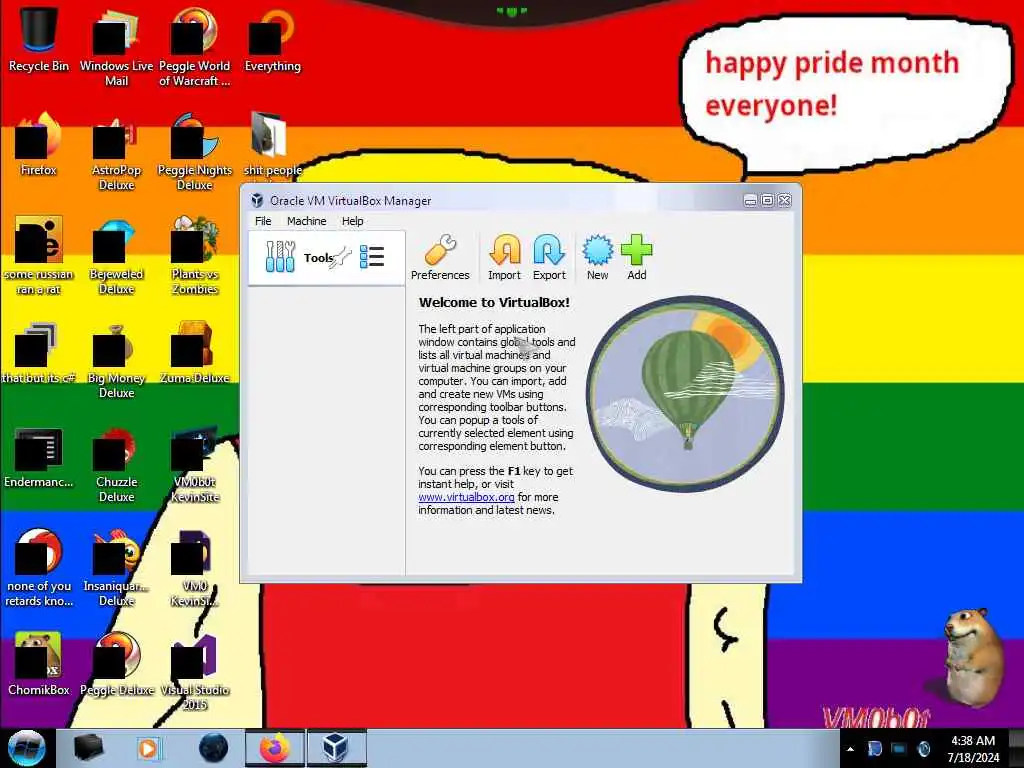Select the Tools item in left panel
The width and height of the screenshot is (1024, 768).
327,257
